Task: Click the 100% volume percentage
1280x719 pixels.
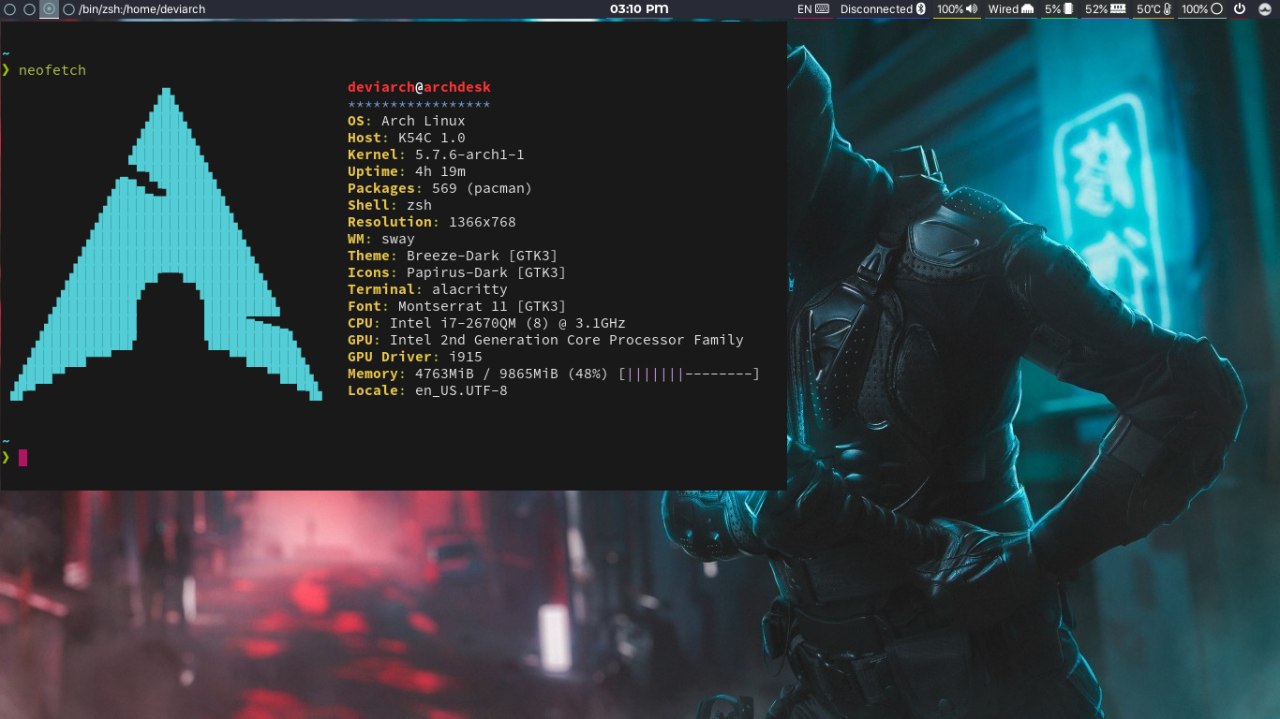Action: click(x=950, y=9)
